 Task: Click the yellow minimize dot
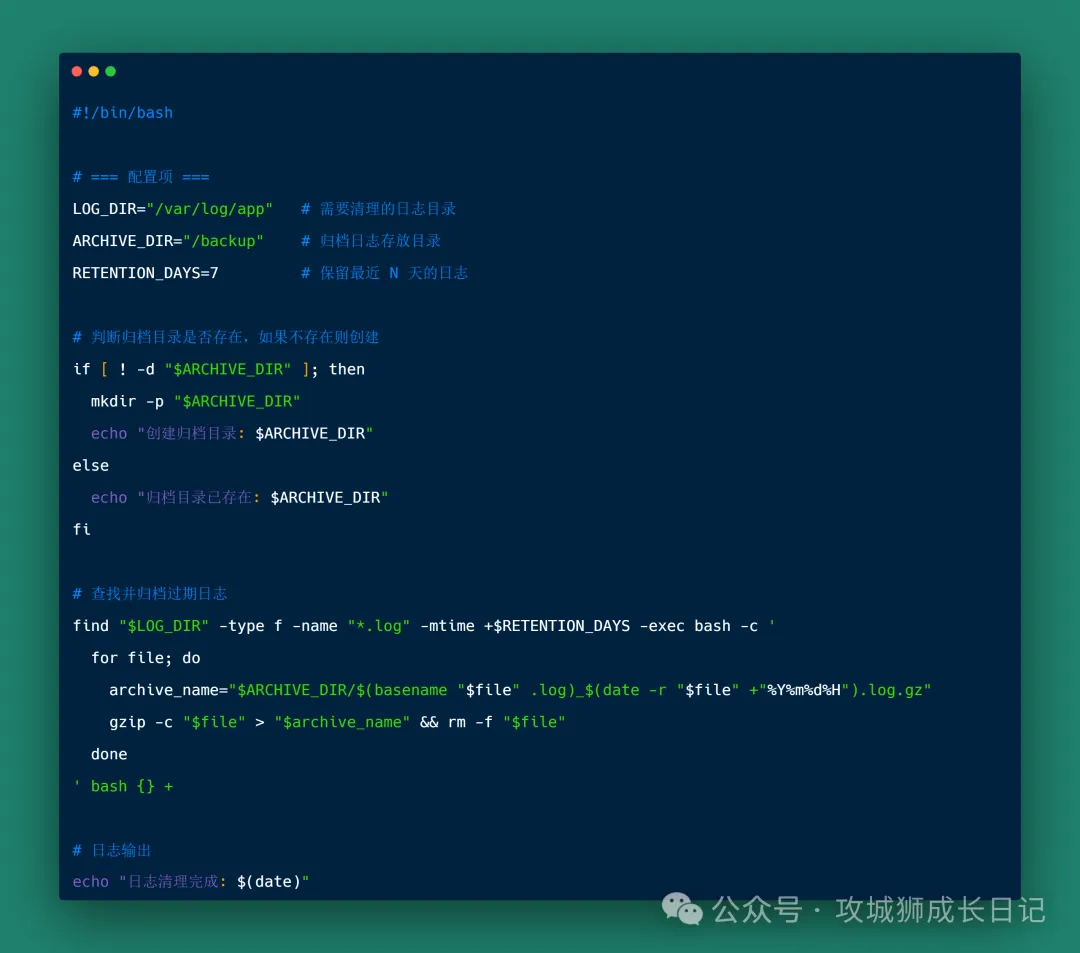coord(94,71)
